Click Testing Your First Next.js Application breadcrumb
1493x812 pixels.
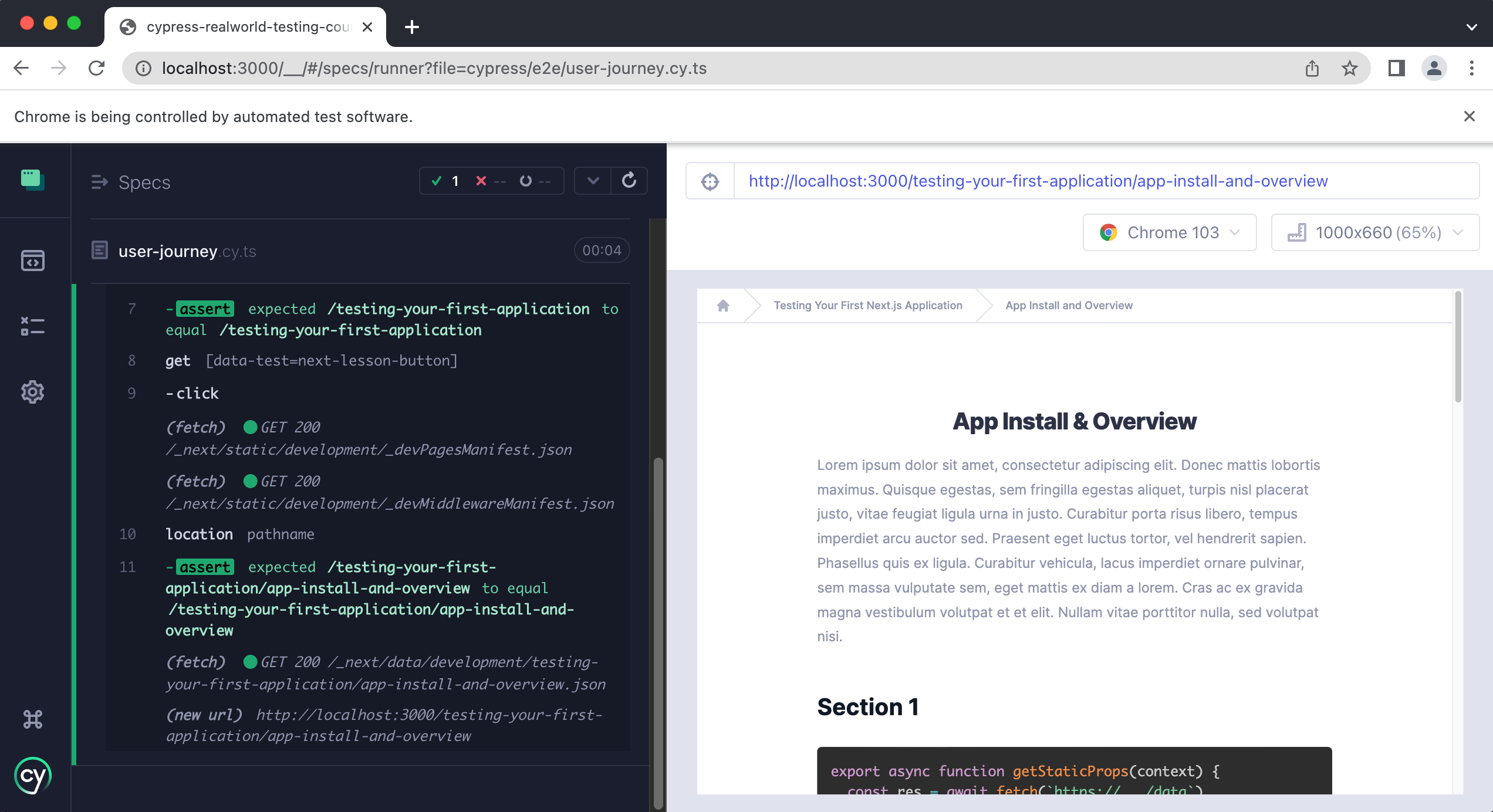(x=866, y=305)
